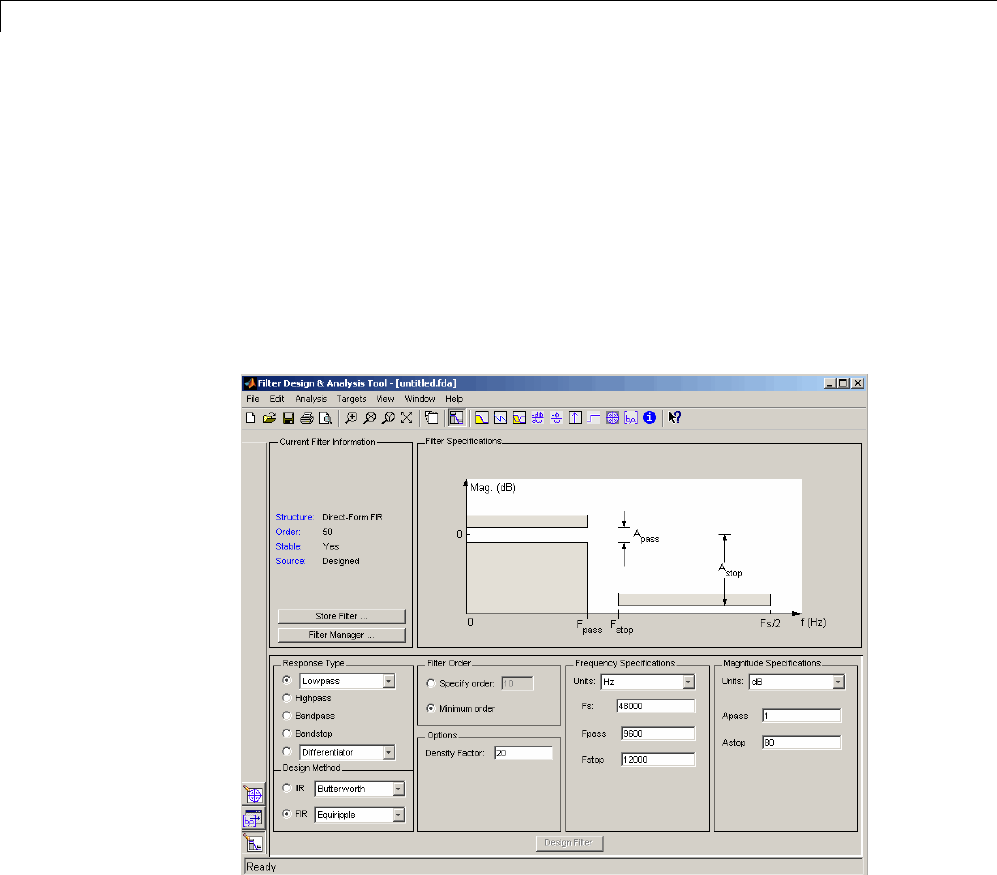Click the blue Source label

point(291,561)
